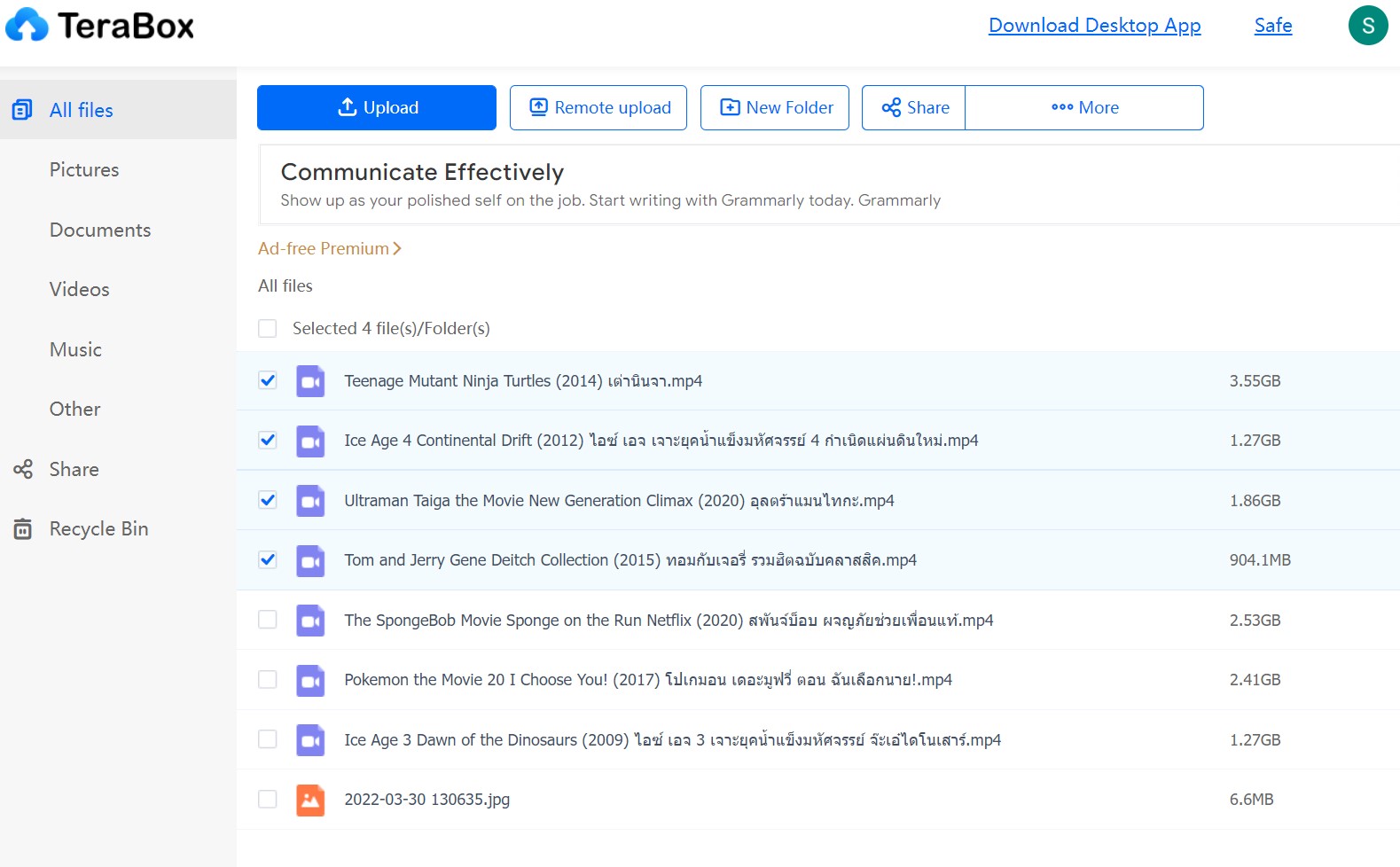This screenshot has height=867, width=1400.
Task: Uncheck the Ultraman Taiga the Movie file
Action: click(267, 500)
